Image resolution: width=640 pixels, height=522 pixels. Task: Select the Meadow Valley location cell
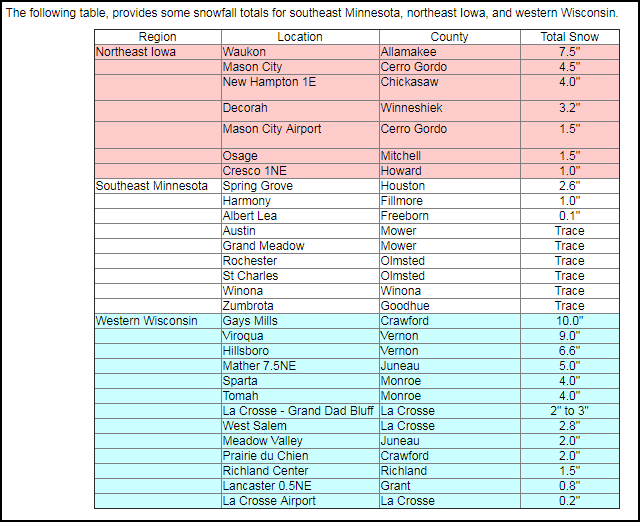(300, 441)
